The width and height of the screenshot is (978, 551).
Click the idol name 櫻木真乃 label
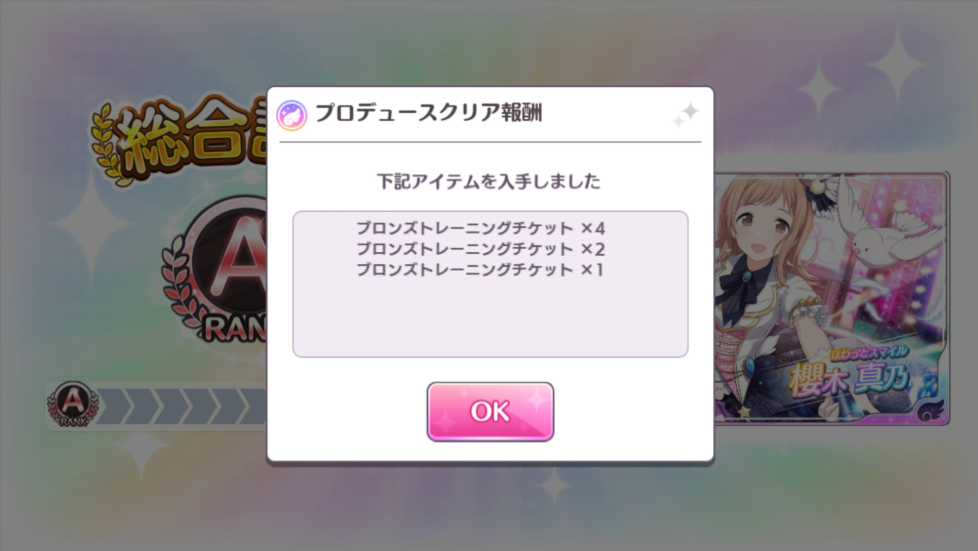tap(850, 379)
